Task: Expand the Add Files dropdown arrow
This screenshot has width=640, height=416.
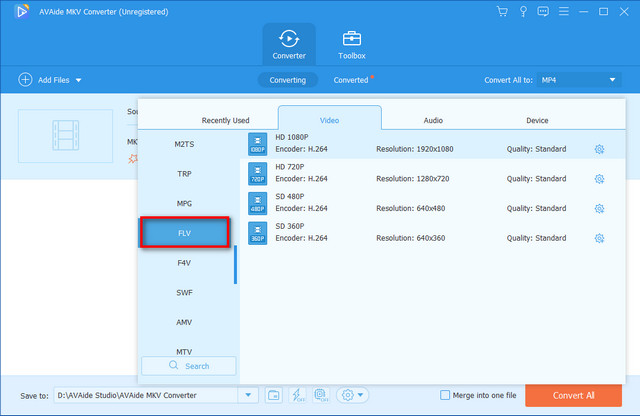Action: coord(78,80)
